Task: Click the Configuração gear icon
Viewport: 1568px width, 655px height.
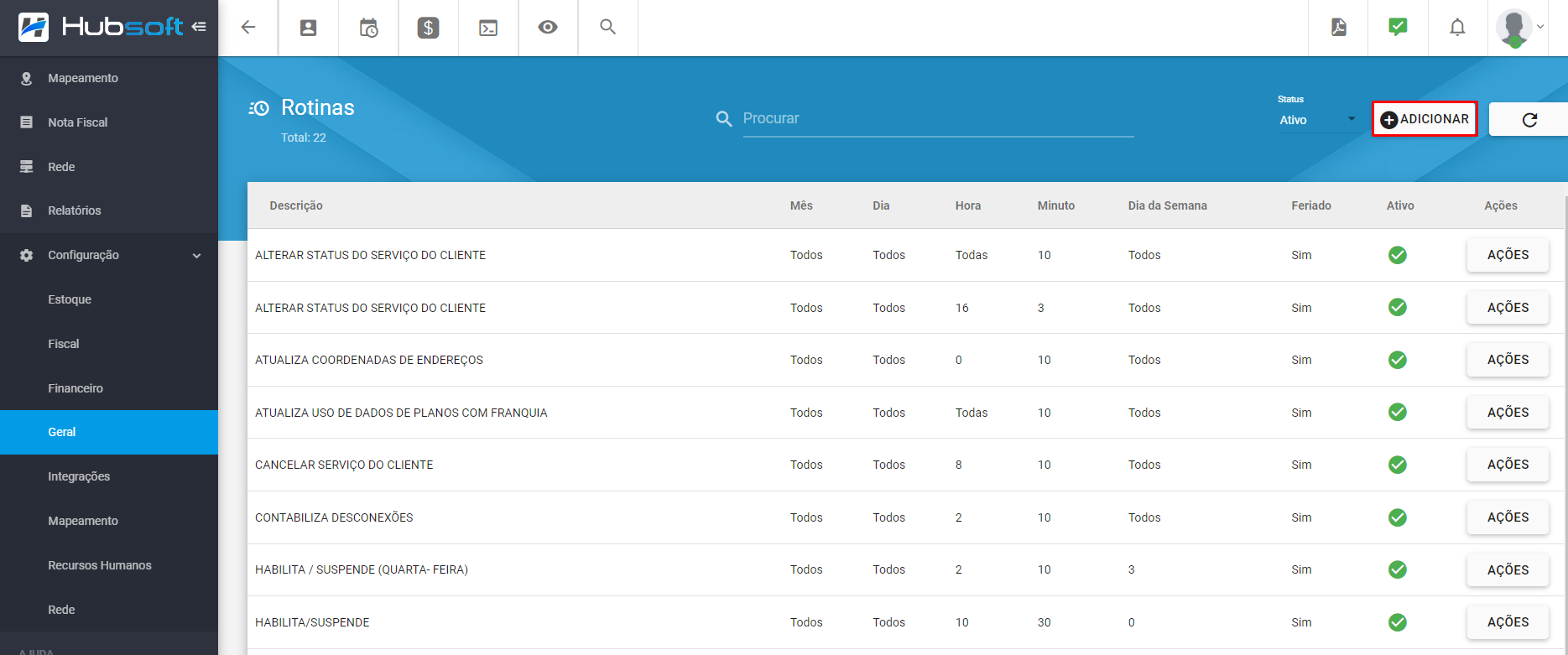Action: click(x=27, y=255)
